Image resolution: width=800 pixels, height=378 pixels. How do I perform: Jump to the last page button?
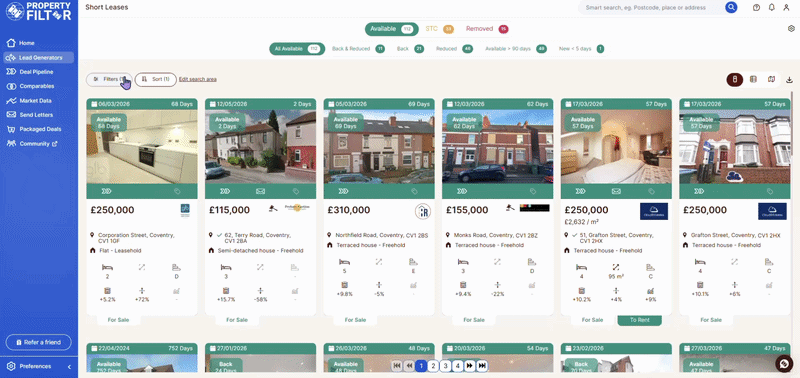click(x=482, y=366)
